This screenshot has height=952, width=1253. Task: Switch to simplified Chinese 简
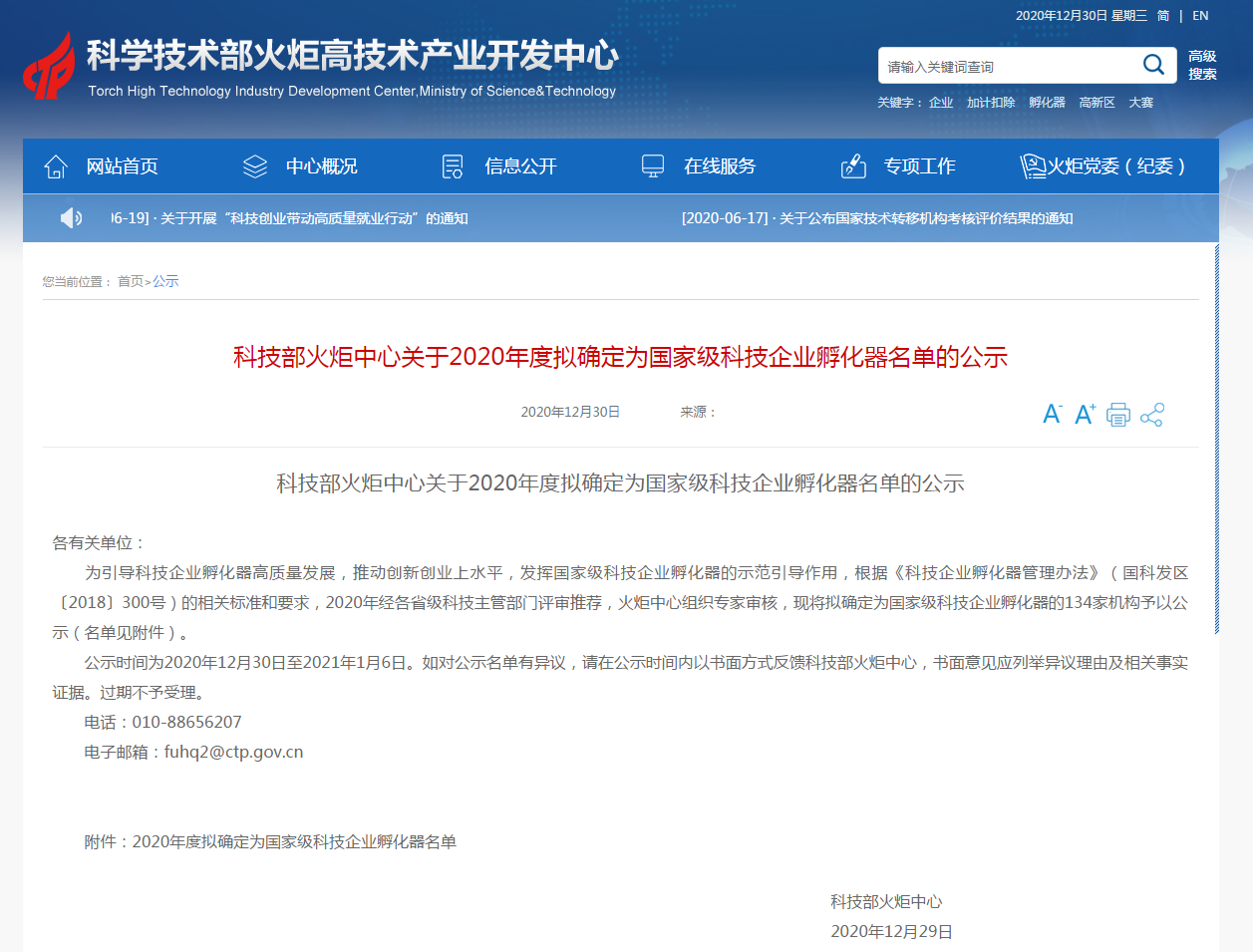(1163, 16)
